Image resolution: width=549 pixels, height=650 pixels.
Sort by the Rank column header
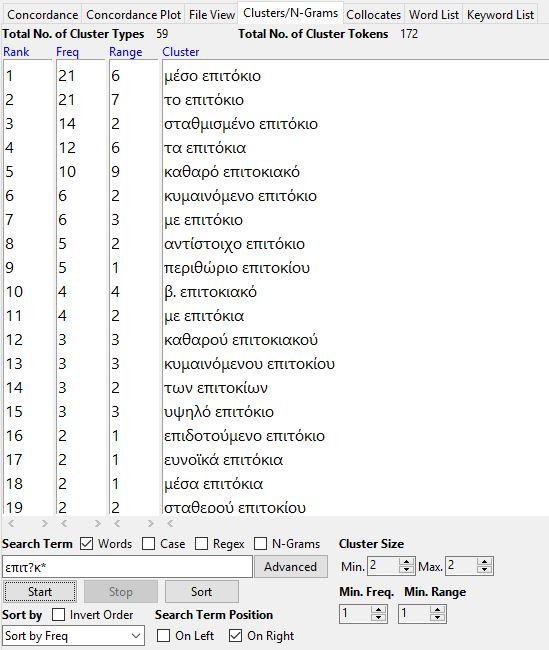[x=16, y=52]
